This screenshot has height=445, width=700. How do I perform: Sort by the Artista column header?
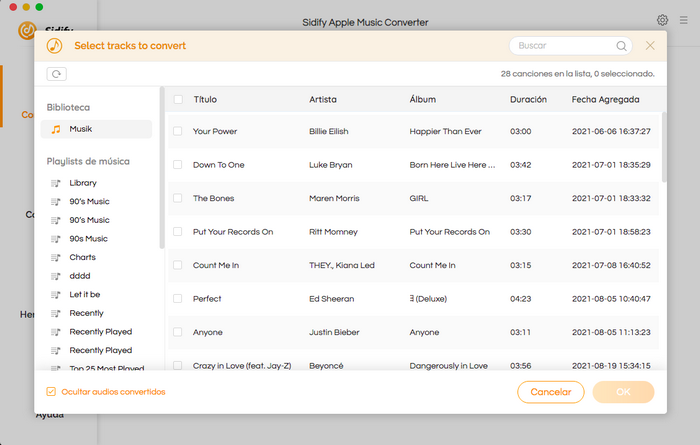pos(323,100)
